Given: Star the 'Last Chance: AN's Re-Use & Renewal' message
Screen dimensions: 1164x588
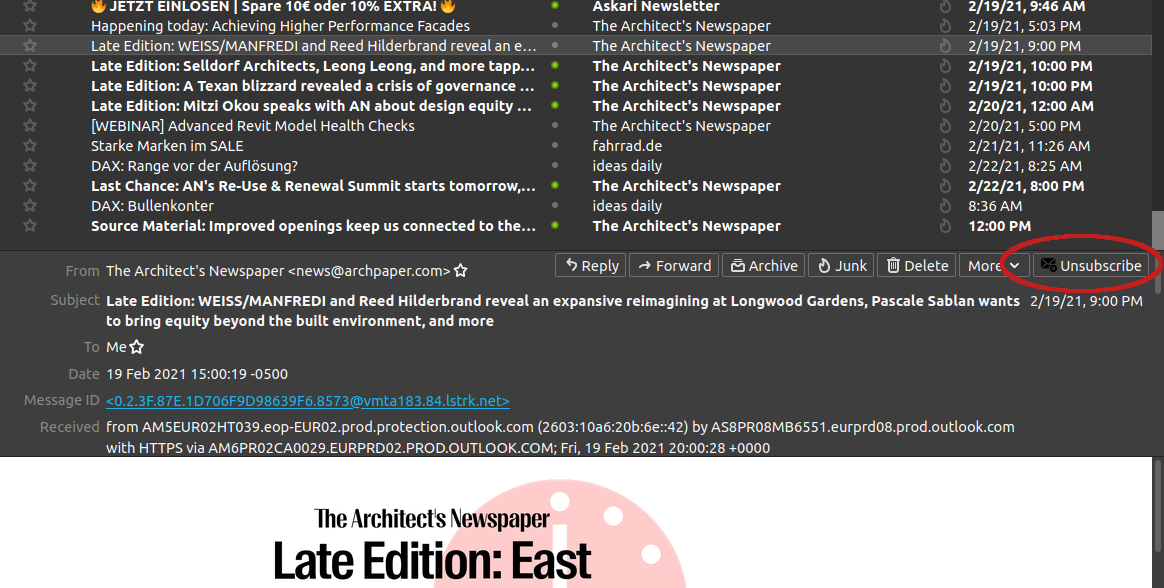Looking at the screenshot, I should [x=30, y=185].
